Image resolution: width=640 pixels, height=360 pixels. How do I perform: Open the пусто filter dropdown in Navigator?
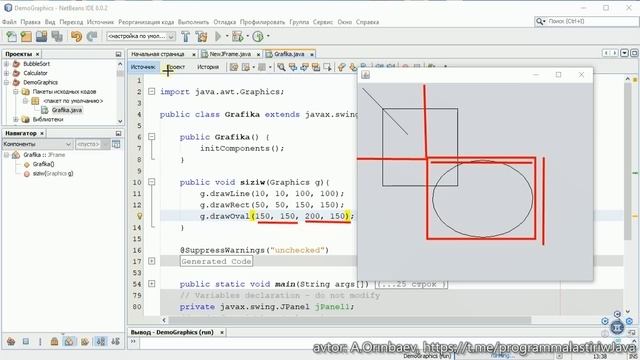click(x=93, y=144)
